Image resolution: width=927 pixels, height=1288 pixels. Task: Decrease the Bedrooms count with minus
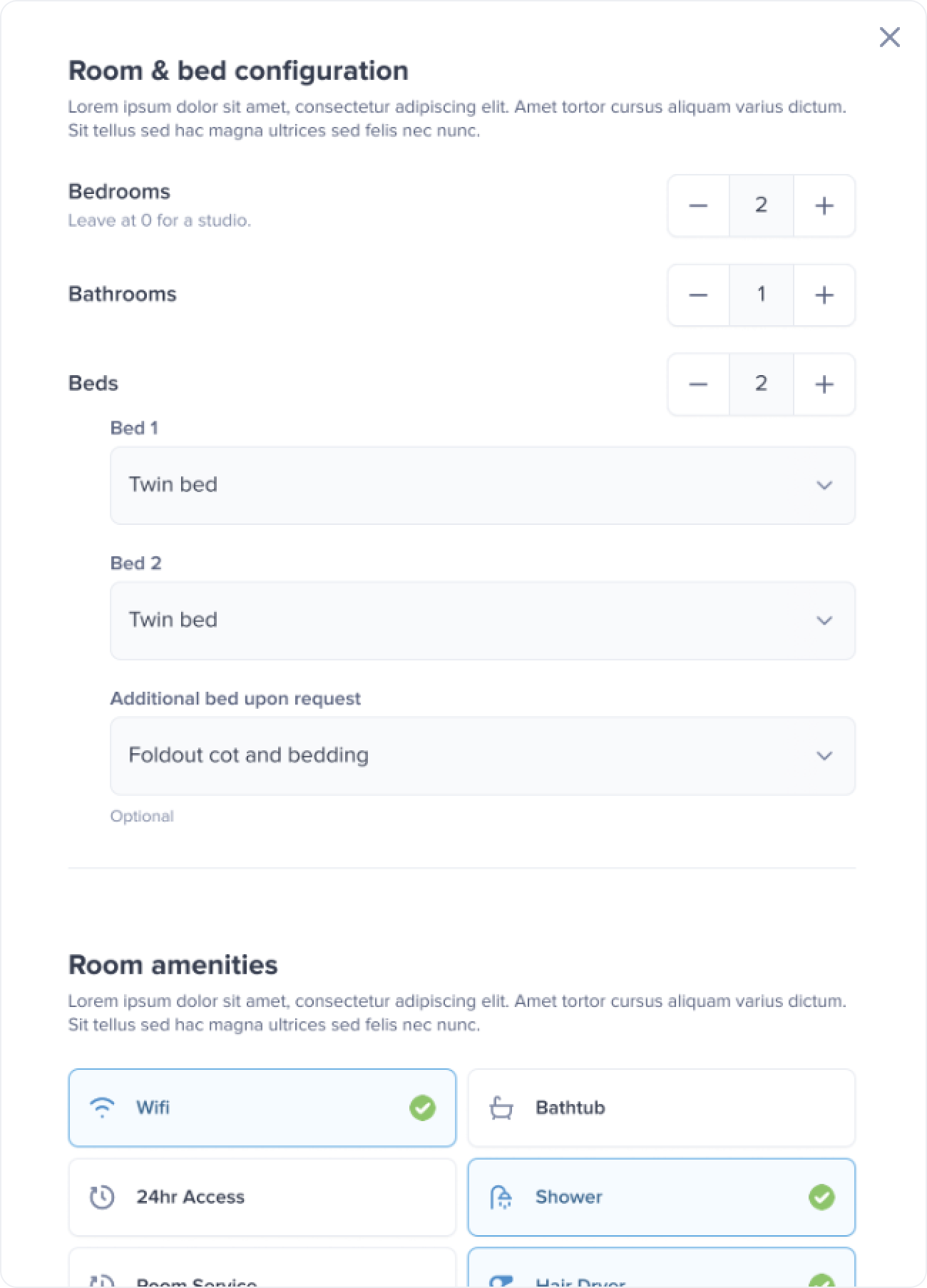point(698,206)
